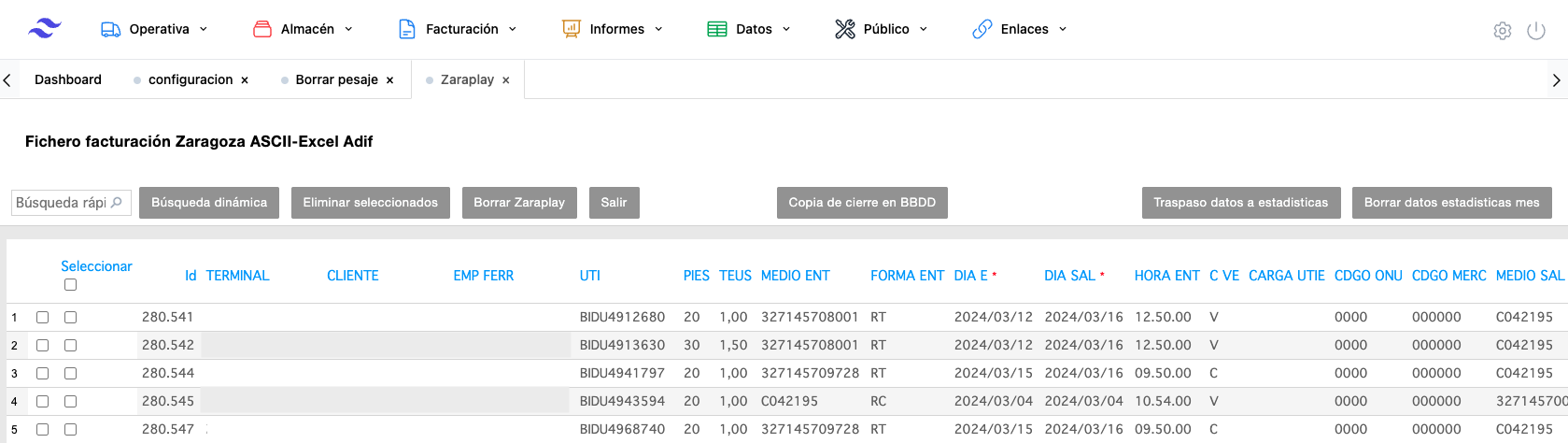Tick the select checkbox for row 280.544

[70, 374]
